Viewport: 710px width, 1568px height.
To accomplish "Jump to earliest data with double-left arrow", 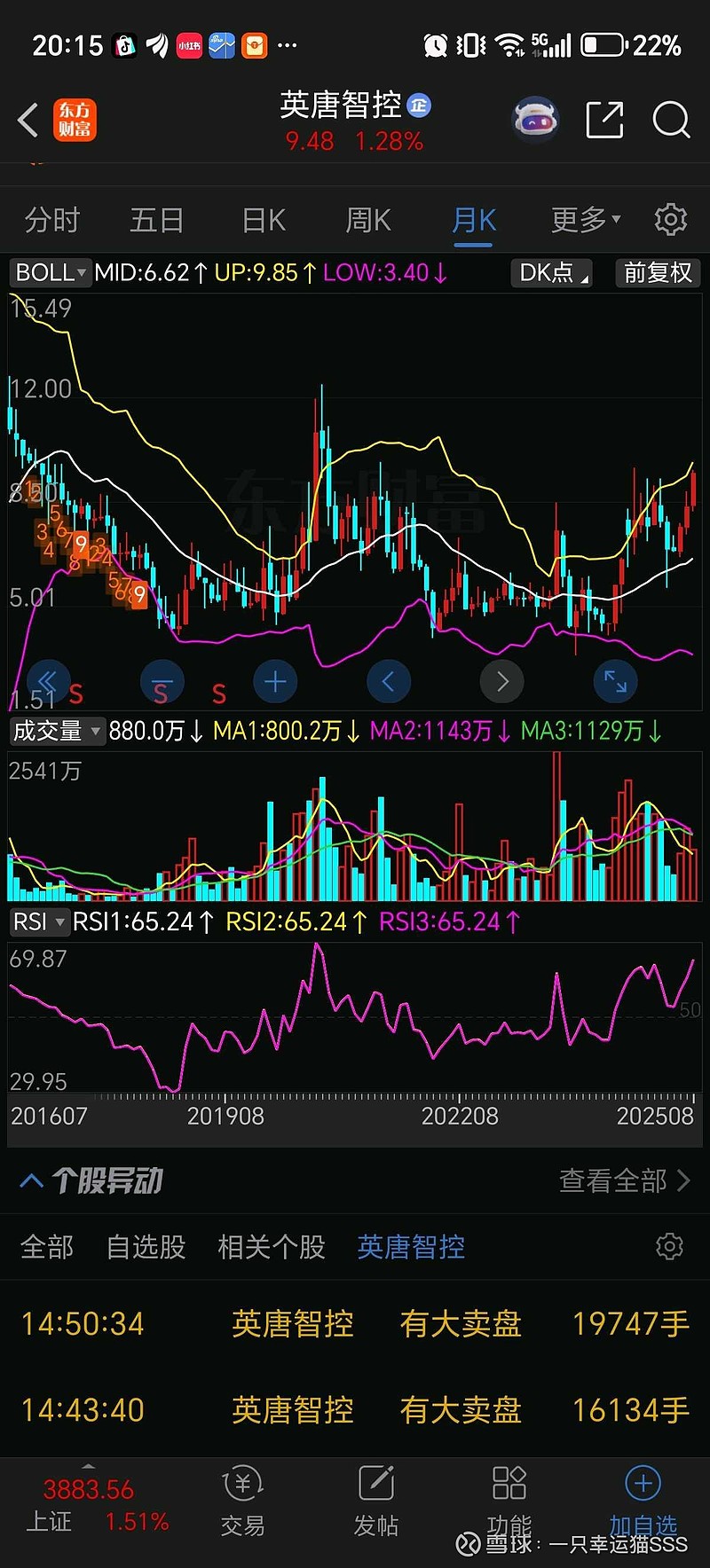I will (x=49, y=681).
